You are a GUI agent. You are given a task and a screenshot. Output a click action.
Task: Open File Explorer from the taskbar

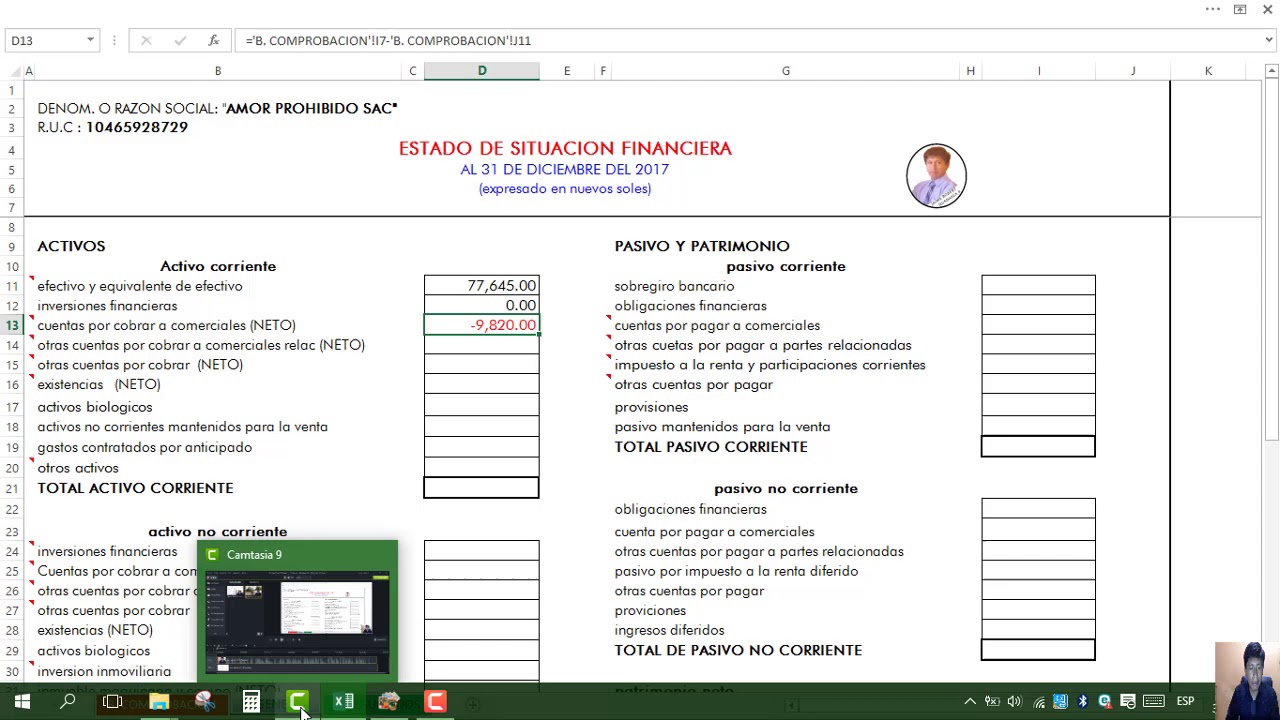pyautogui.click(x=159, y=702)
